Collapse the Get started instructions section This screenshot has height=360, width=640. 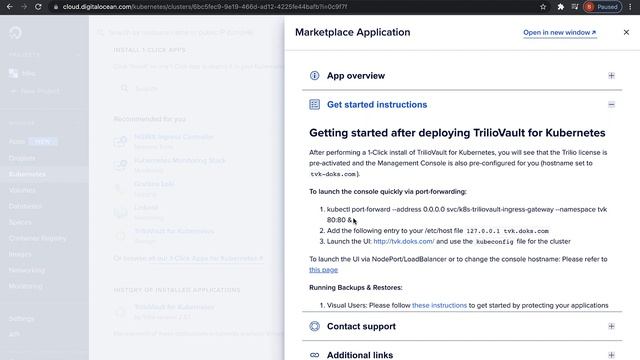tap(611, 104)
